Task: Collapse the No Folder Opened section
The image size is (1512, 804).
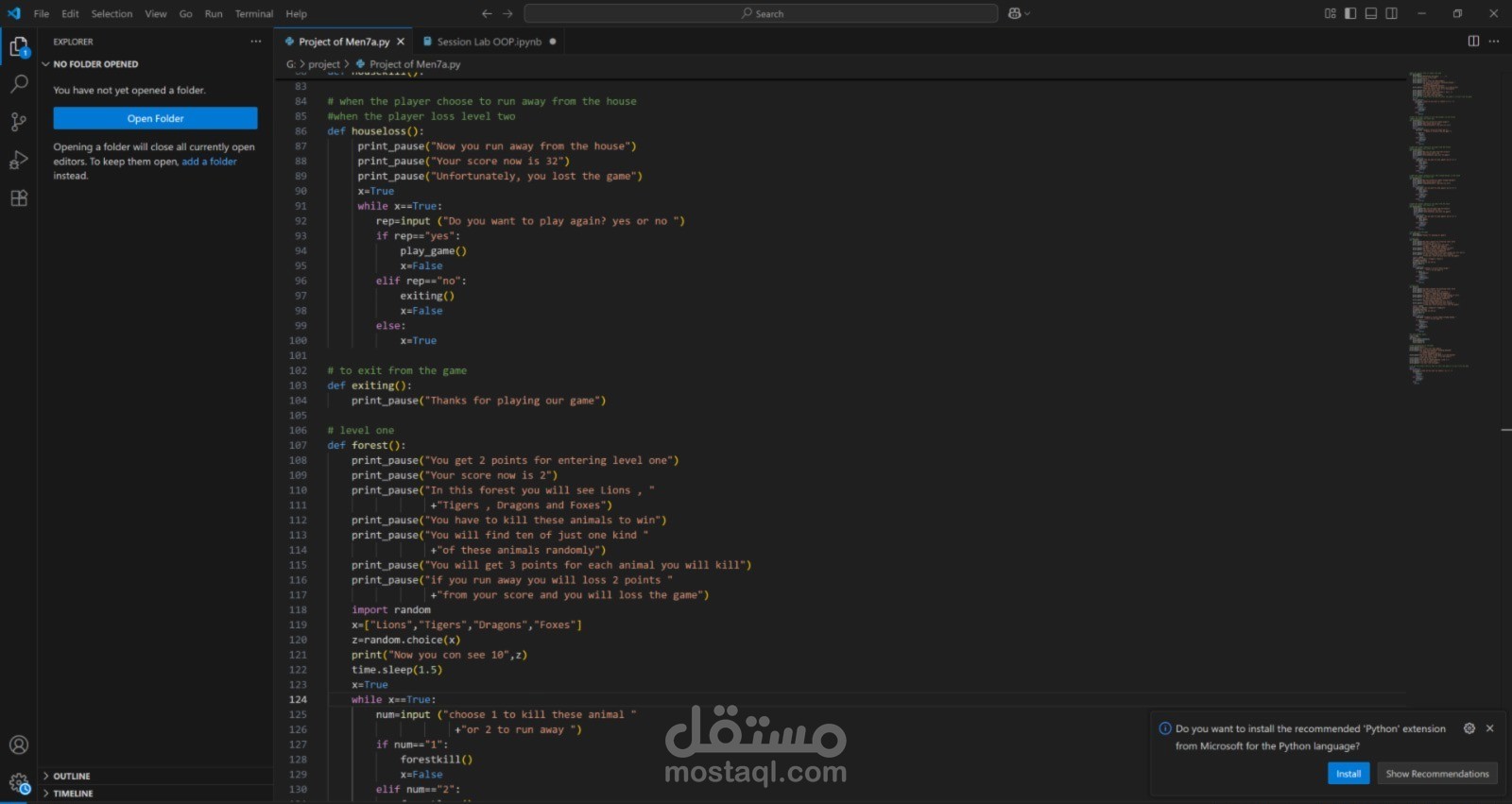Action: pos(94,64)
